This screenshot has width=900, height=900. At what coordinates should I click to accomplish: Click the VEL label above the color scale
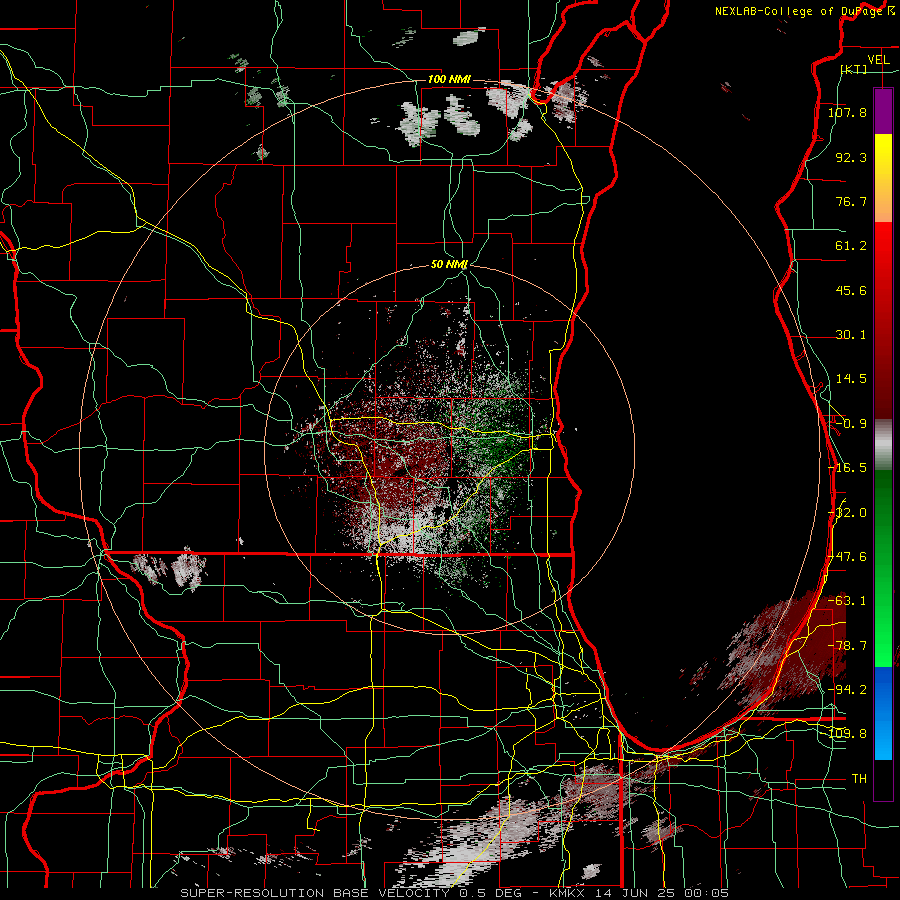[879, 59]
